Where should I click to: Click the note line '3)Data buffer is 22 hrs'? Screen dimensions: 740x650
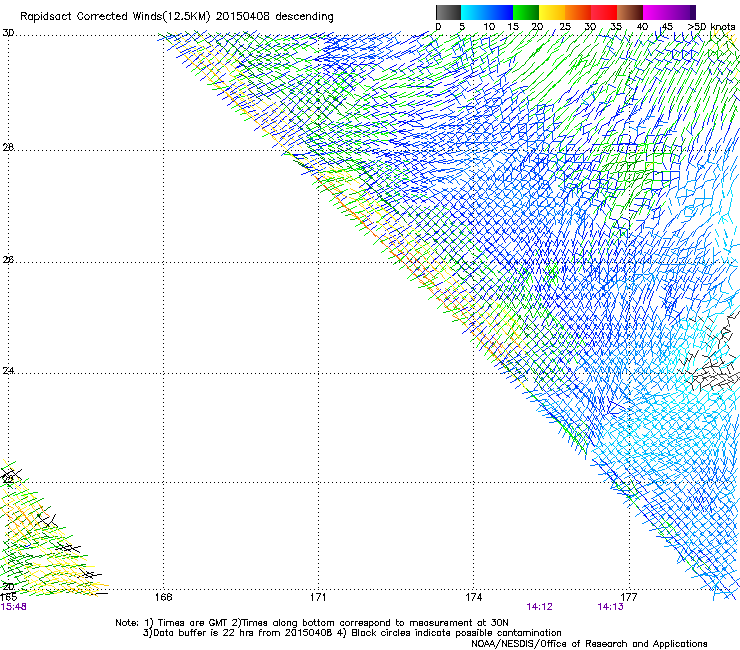[x=352, y=633]
